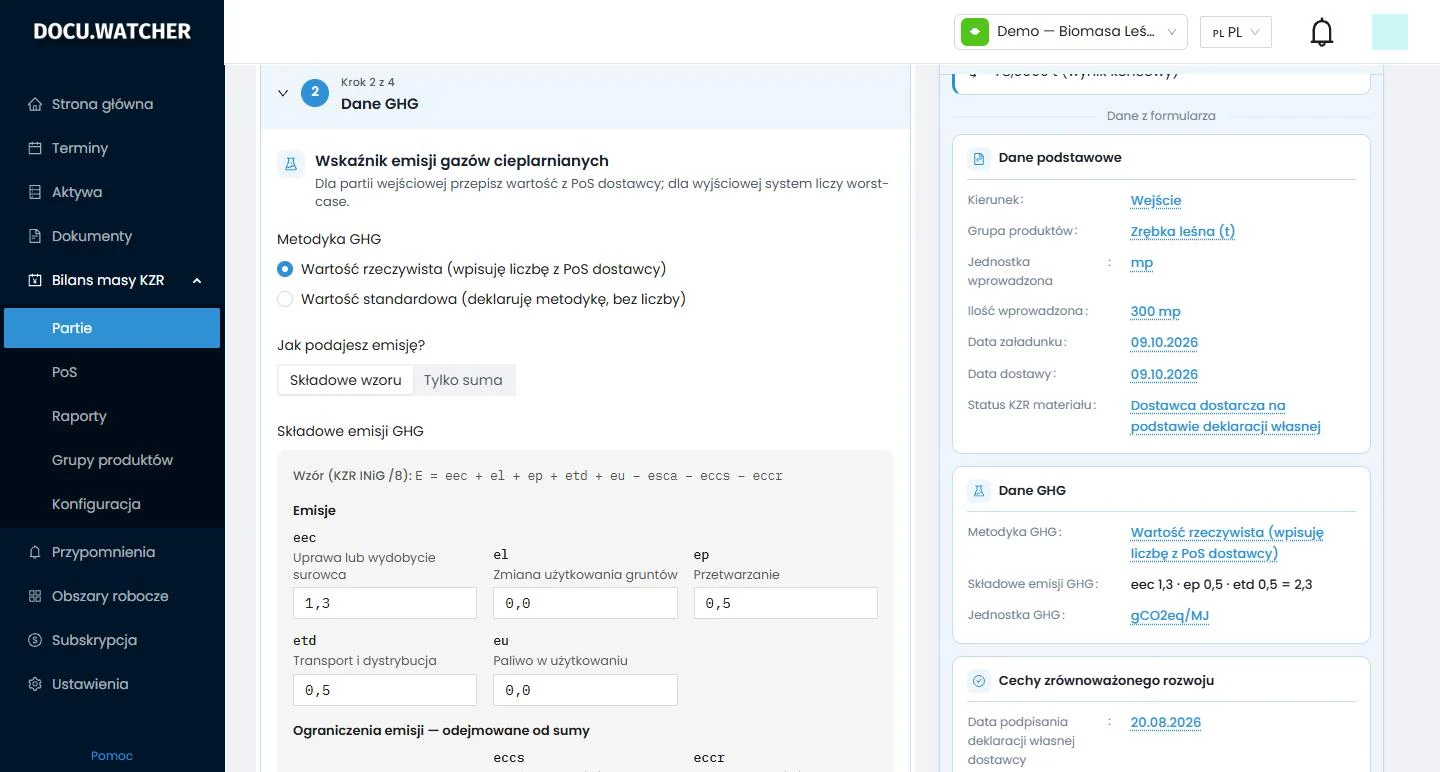Click the green Demo organization logo
This screenshot has width=1440, height=772.
coord(975,32)
